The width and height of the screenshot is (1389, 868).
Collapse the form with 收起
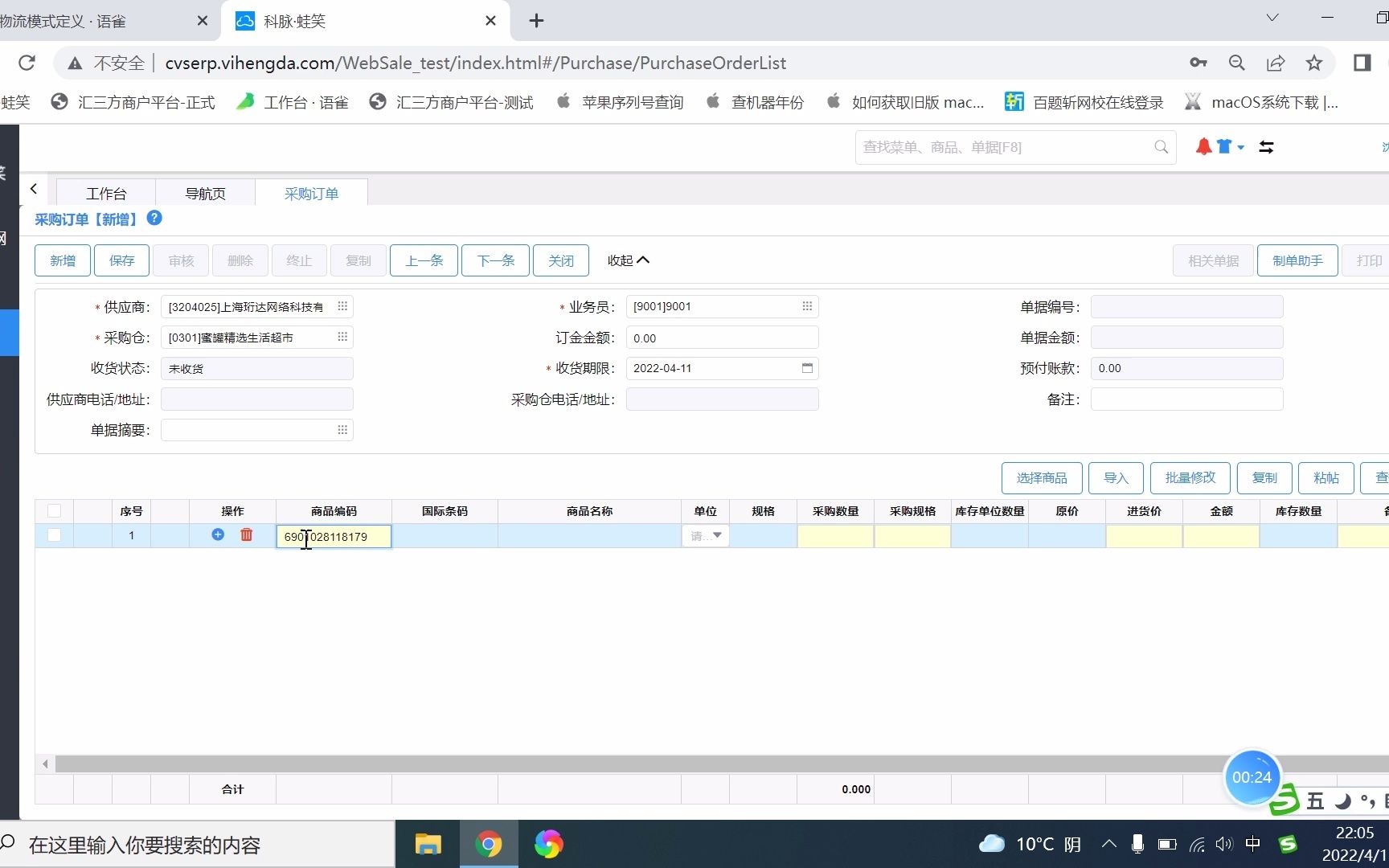point(628,260)
